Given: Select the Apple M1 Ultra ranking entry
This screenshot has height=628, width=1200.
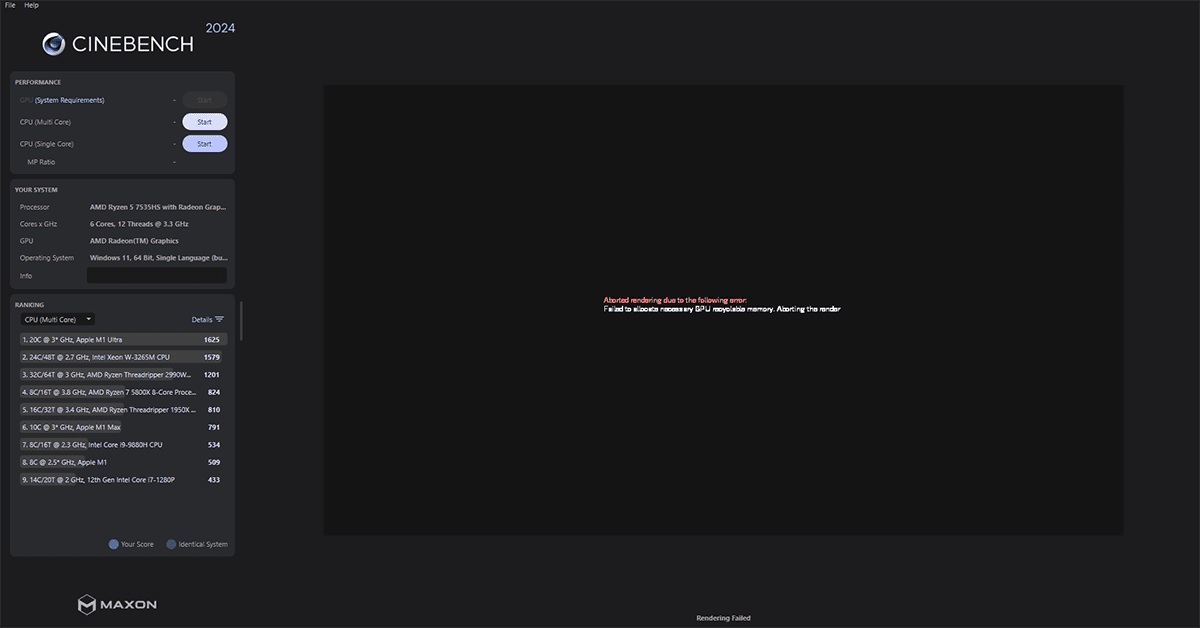Looking at the screenshot, I should [x=123, y=340].
